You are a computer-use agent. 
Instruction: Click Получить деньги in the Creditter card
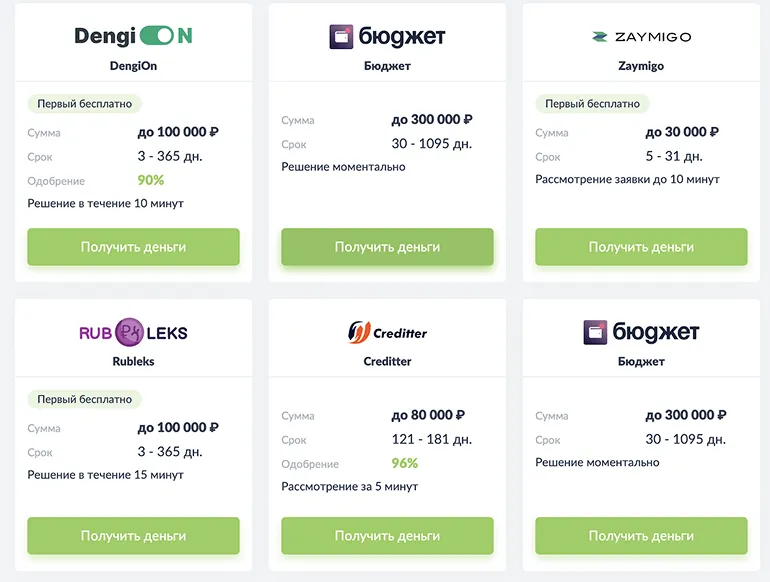click(387, 536)
